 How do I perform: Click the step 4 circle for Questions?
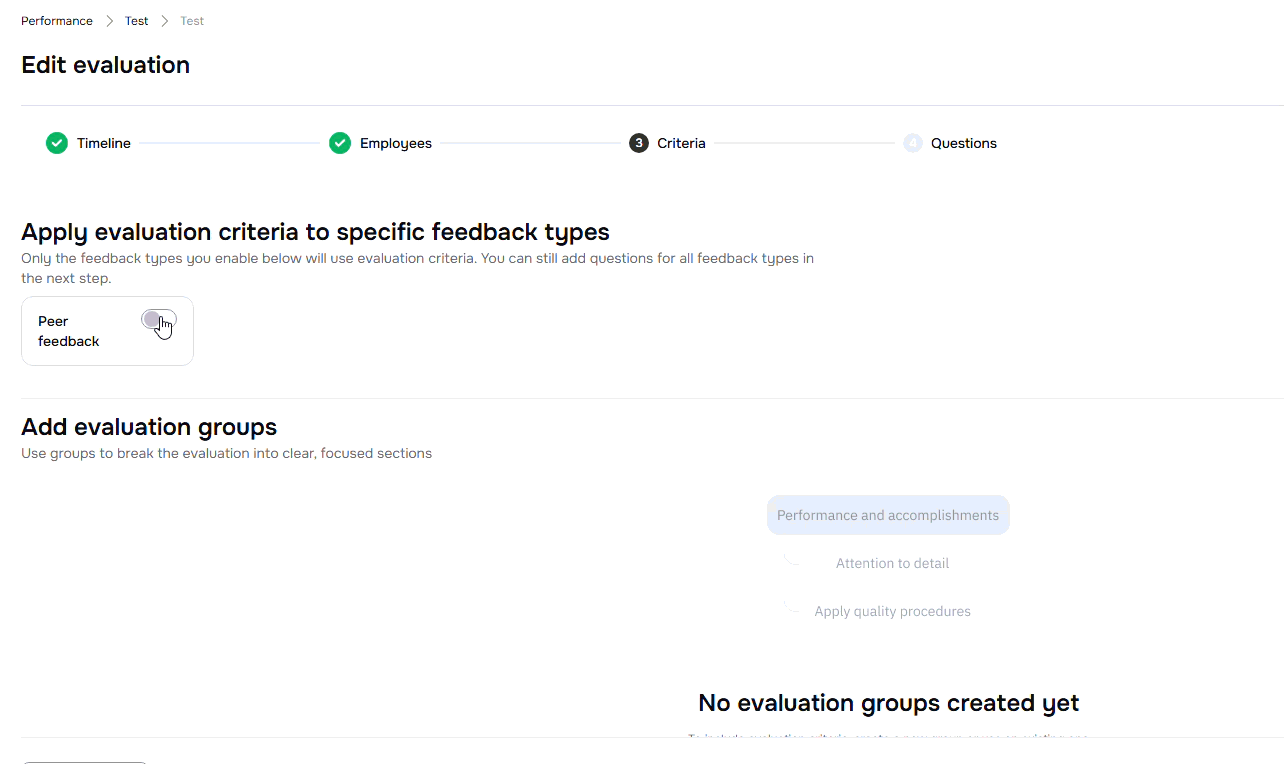(913, 143)
